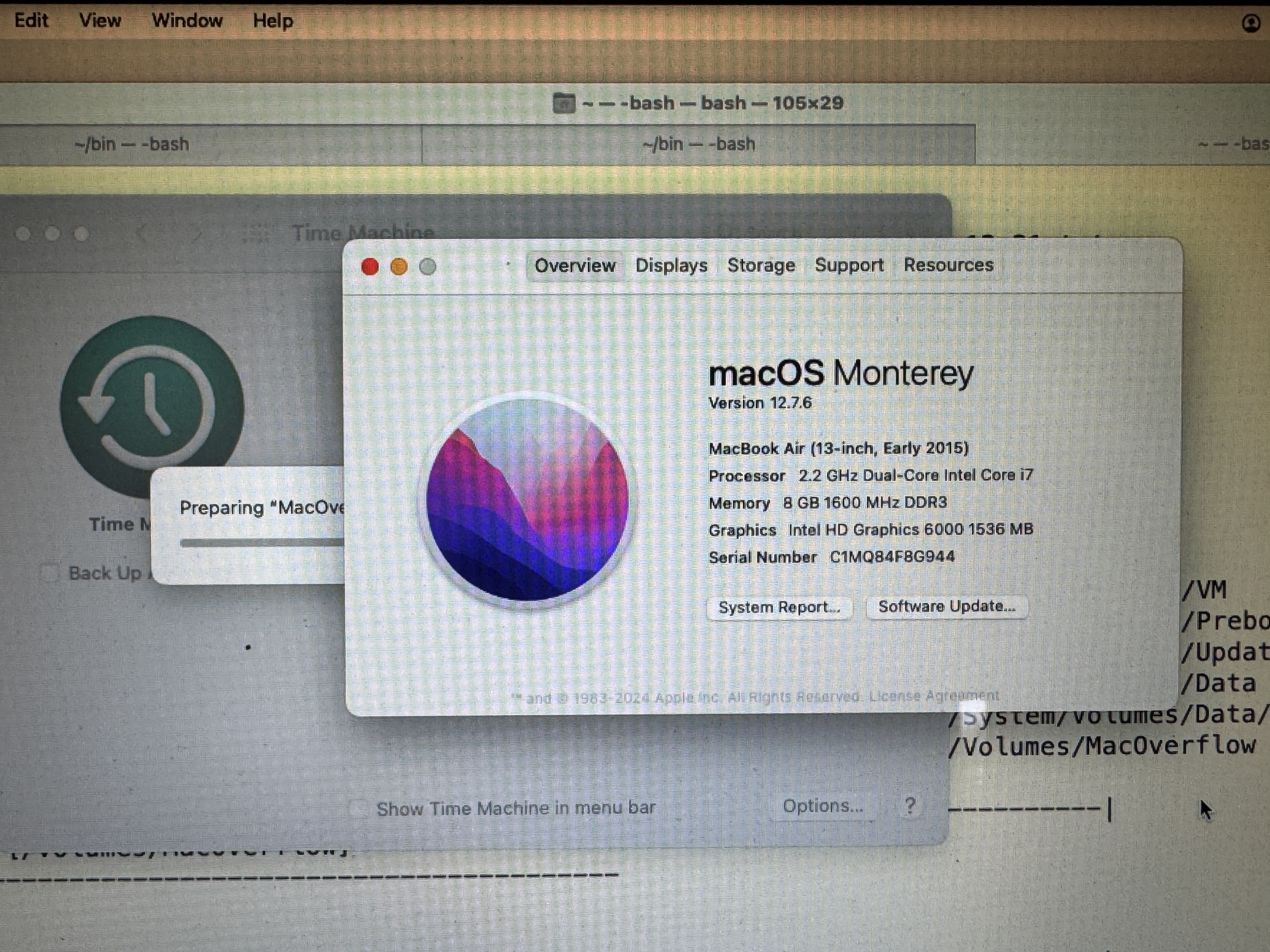1270x952 pixels.
Task: Open the Window menu
Action: pyautogui.click(x=186, y=21)
